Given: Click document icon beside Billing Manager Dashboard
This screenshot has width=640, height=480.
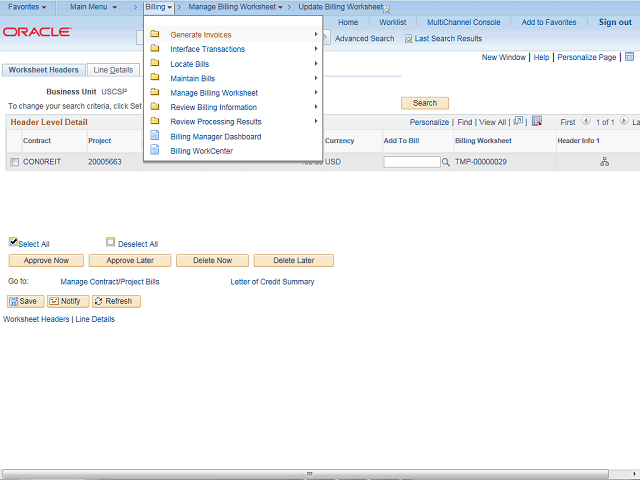Looking at the screenshot, I should coord(155,135).
